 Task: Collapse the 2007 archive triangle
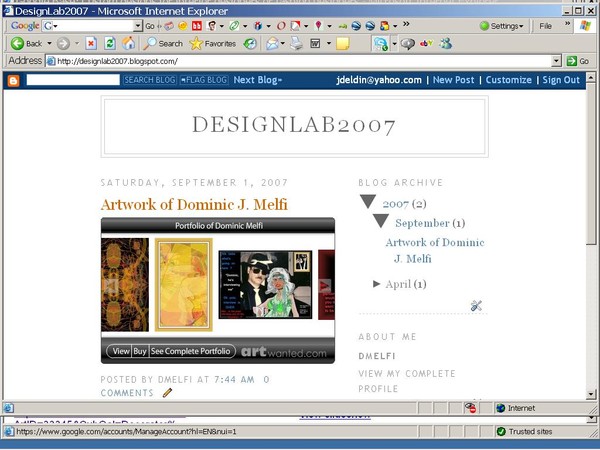pos(368,202)
